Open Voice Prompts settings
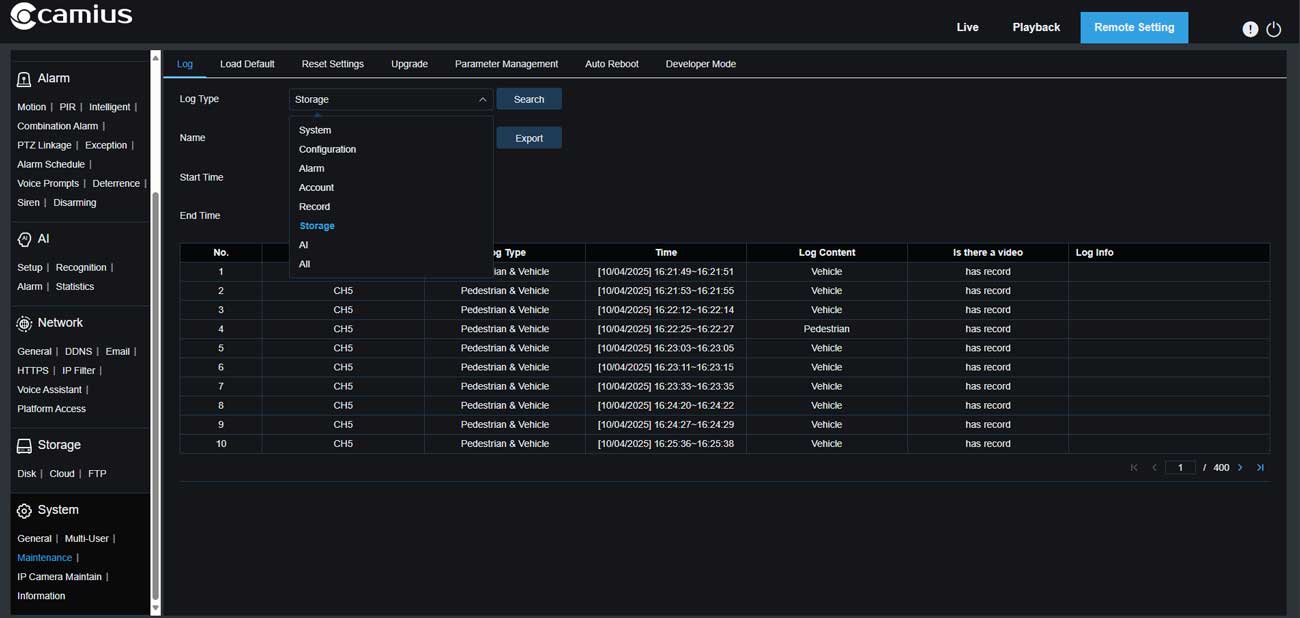 [48, 183]
